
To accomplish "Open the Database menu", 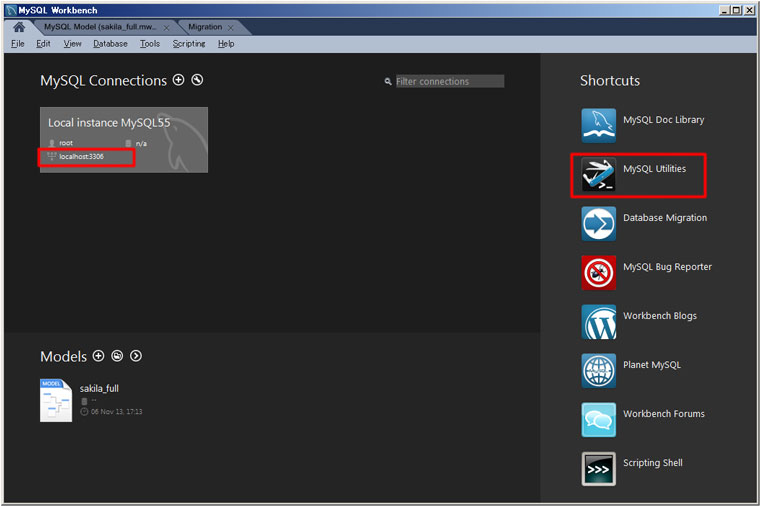I will coord(110,44).
